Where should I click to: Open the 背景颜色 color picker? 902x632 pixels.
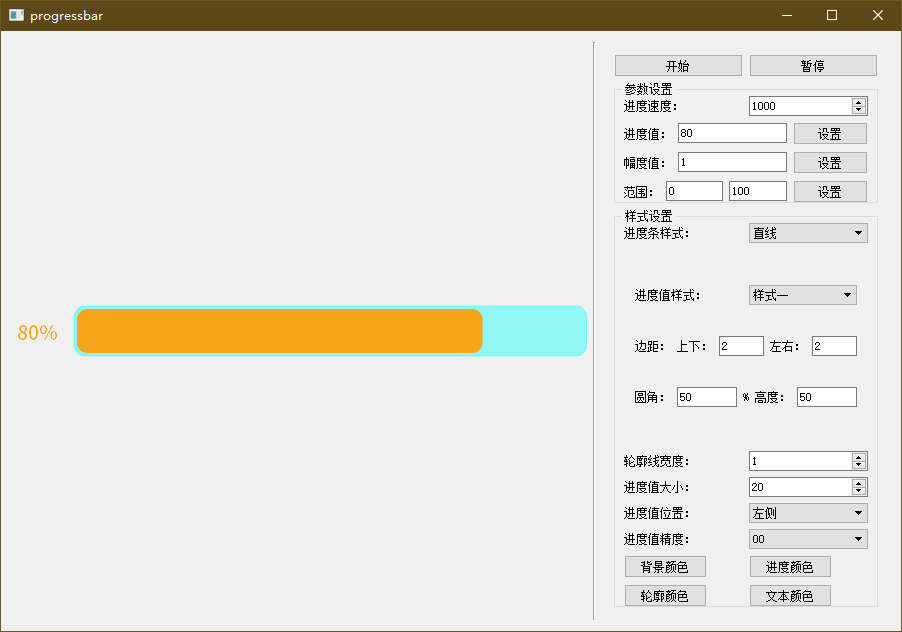[664, 566]
